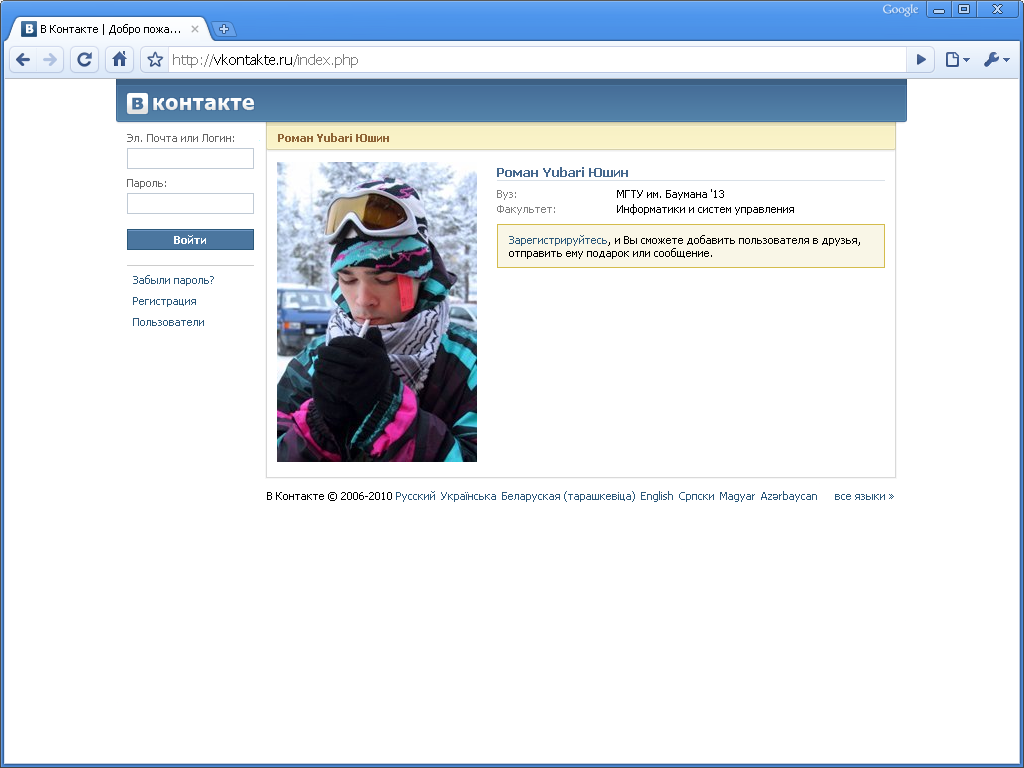
Task: Click faculty Информатики и систем управления
Action: click(705, 210)
